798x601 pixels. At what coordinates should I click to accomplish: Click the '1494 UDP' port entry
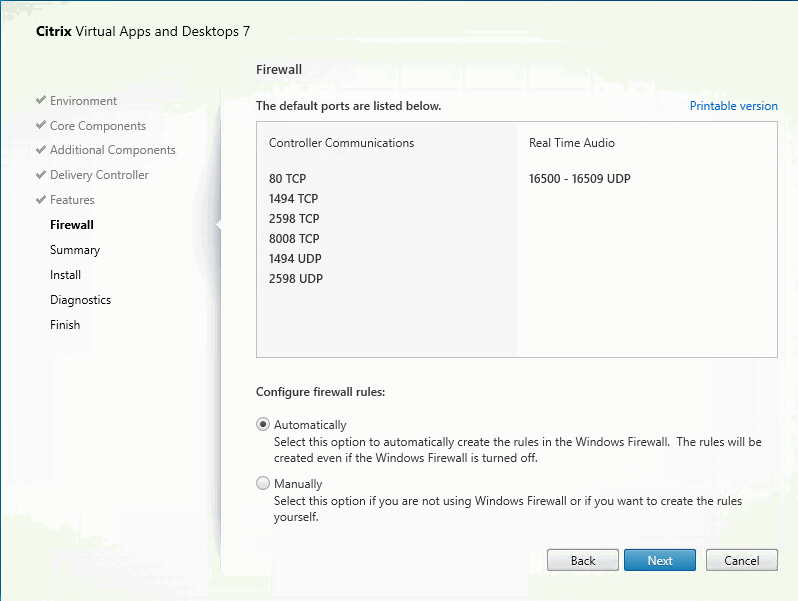pyautogui.click(x=295, y=259)
